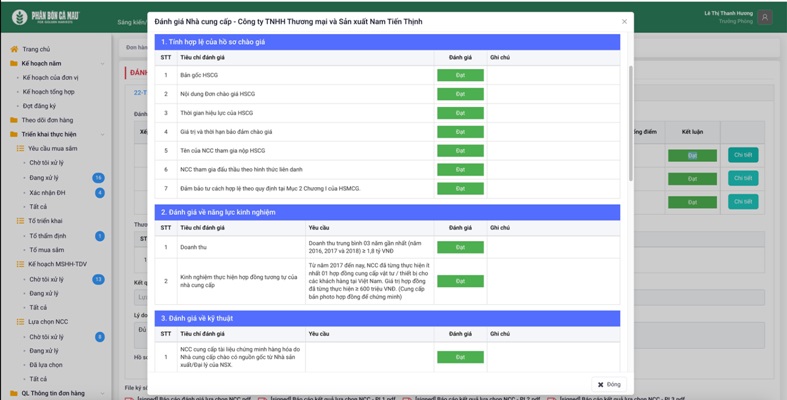Select Tất cả under Lựa chọn NCC

(38, 379)
